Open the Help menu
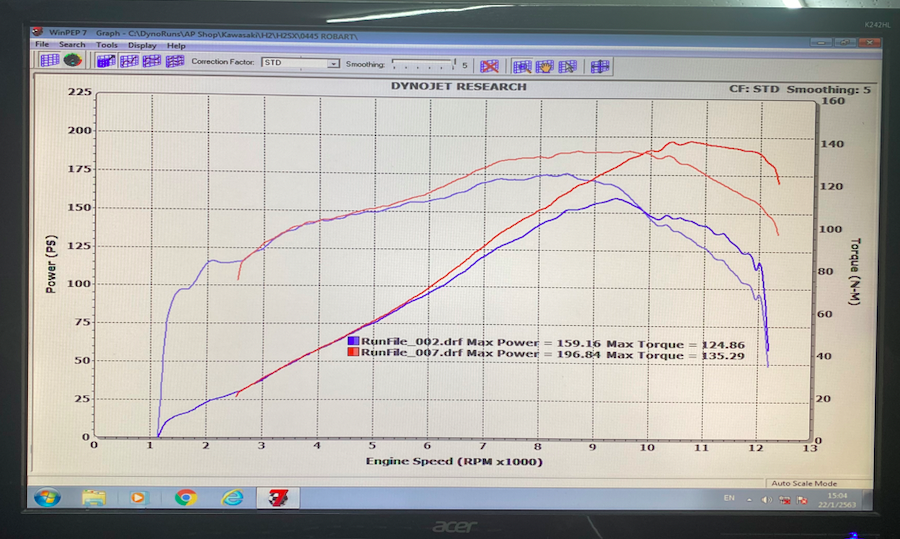900x539 pixels. (176, 45)
